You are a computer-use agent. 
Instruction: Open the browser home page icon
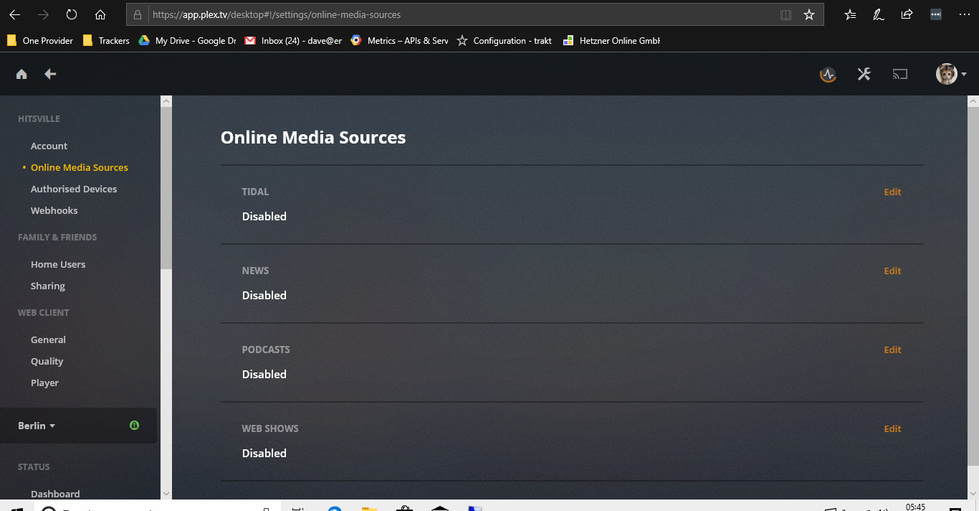(100, 14)
